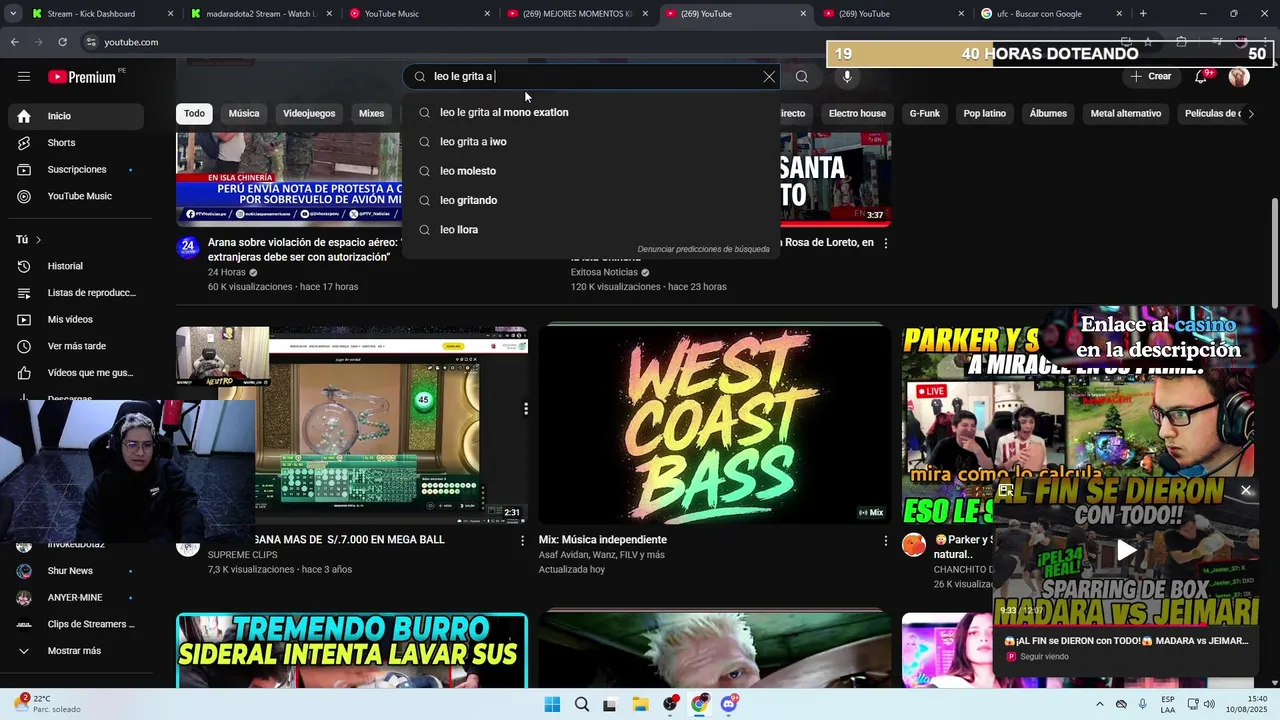This screenshot has height=720, width=1280.
Task: Open Historial in the sidebar
Action: coord(76,266)
